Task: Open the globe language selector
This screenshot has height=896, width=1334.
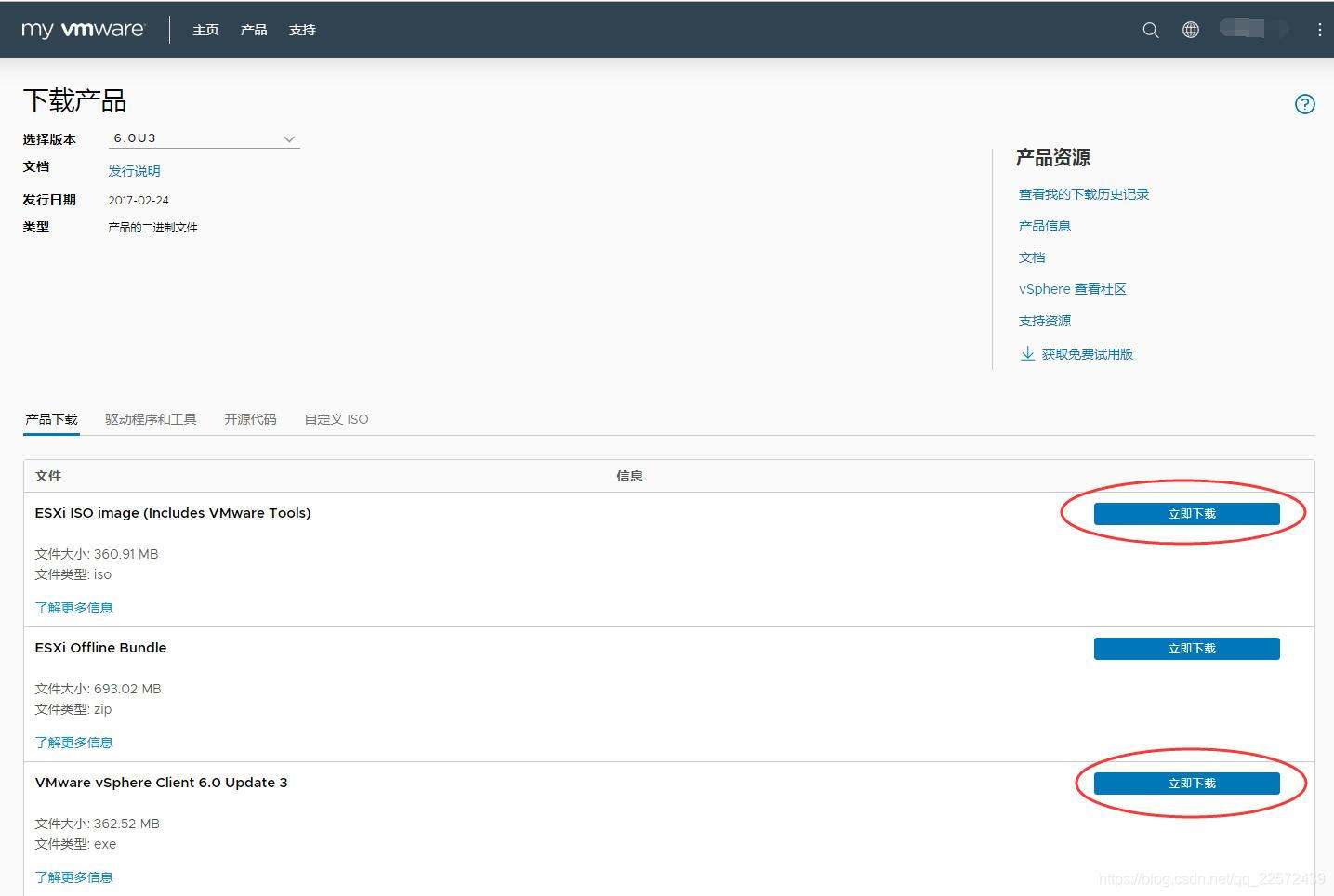Action: (1191, 30)
